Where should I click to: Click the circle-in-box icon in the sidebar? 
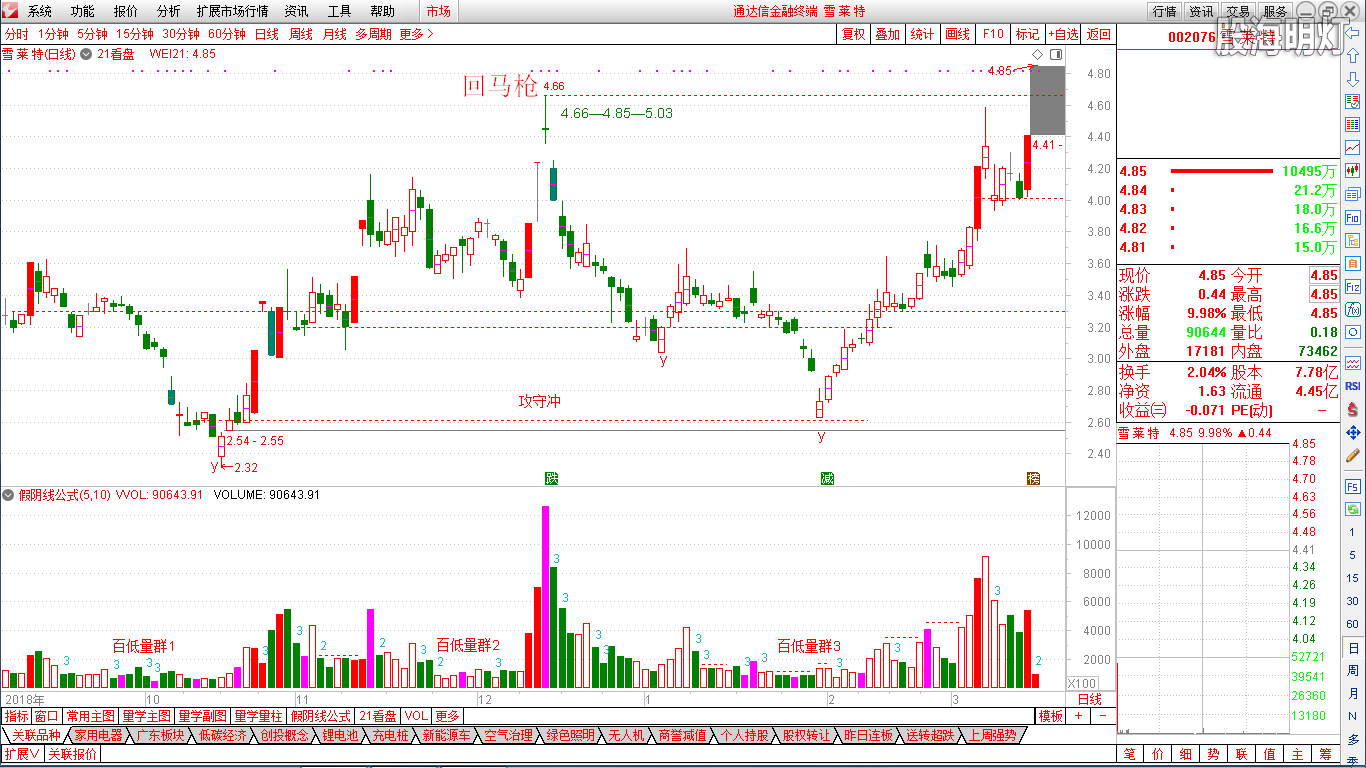(1353, 332)
